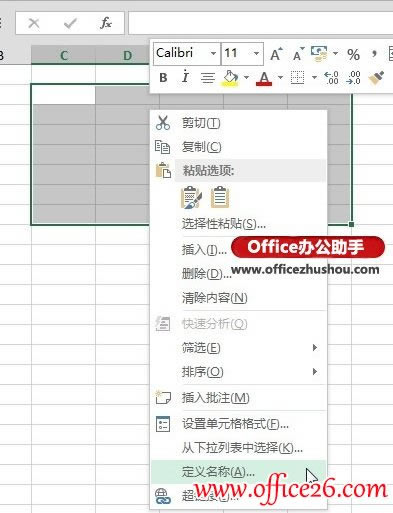This screenshot has width=393, height=513.
Task: Select 清除内容(N) menu entry
Action: point(238,298)
